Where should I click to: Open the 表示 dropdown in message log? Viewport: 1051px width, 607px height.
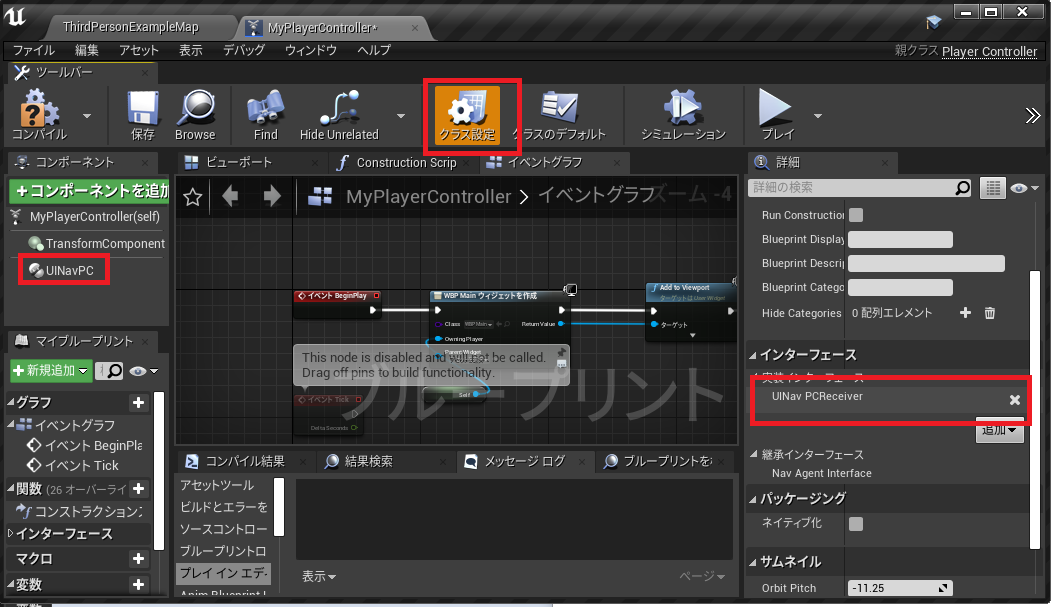[x=318, y=576]
